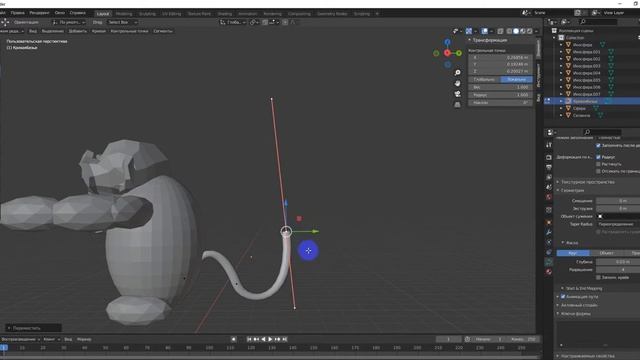The width and height of the screenshot is (640, 360).
Task: Open the Object properties orange square tab
Action: (x=549, y=222)
